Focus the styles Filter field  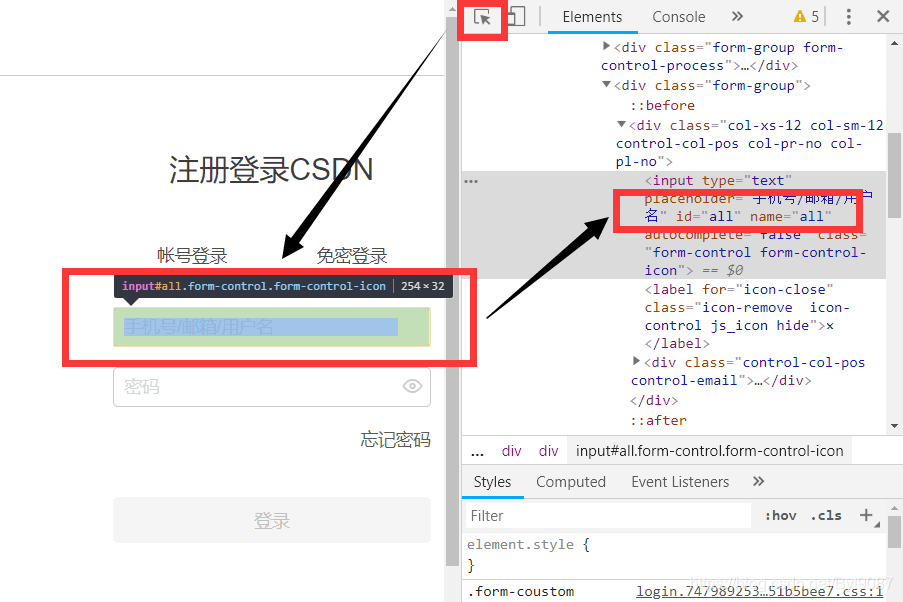coord(608,516)
